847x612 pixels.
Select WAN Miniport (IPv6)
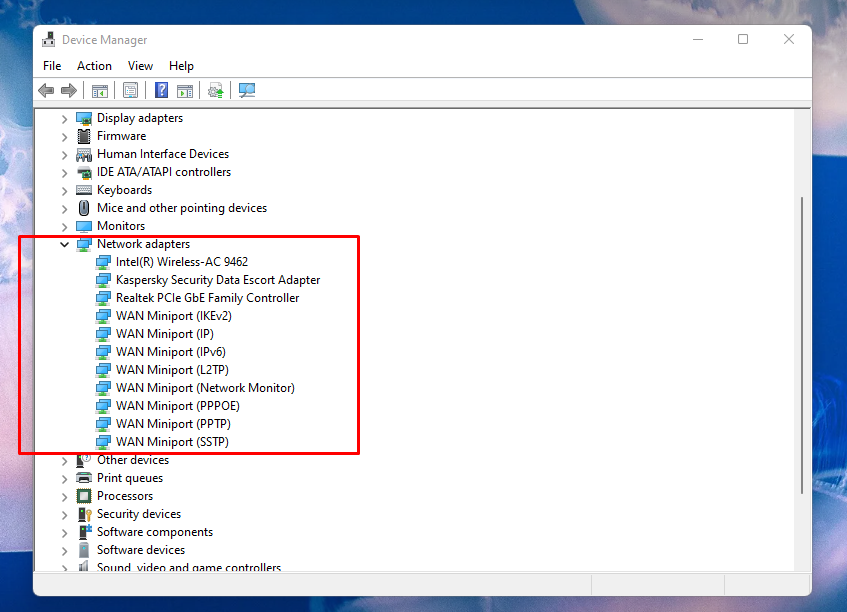tap(171, 352)
